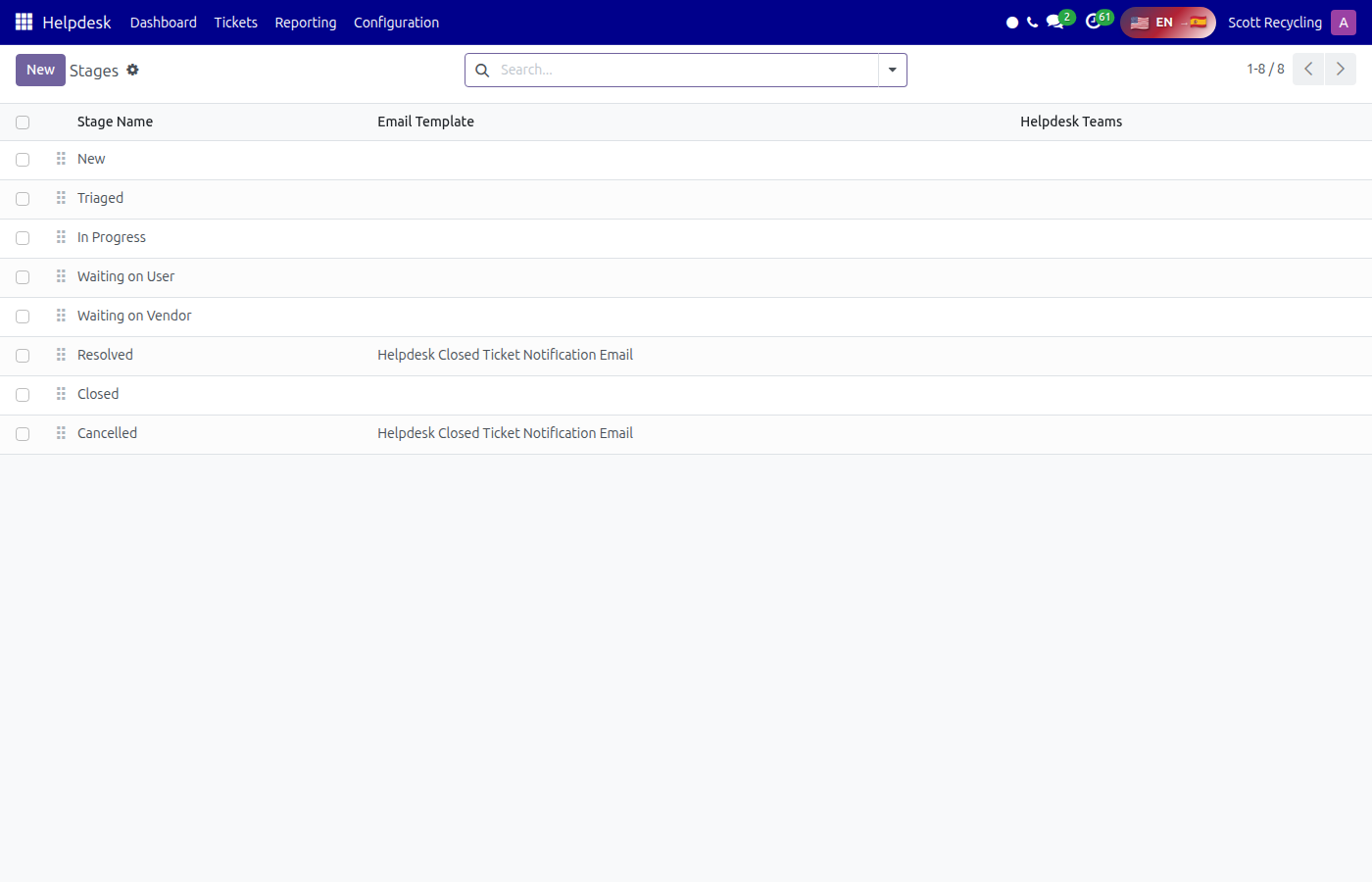Screen dimensions: 1372x882
Task: Click the white status circle icon
Action: click(1012, 23)
